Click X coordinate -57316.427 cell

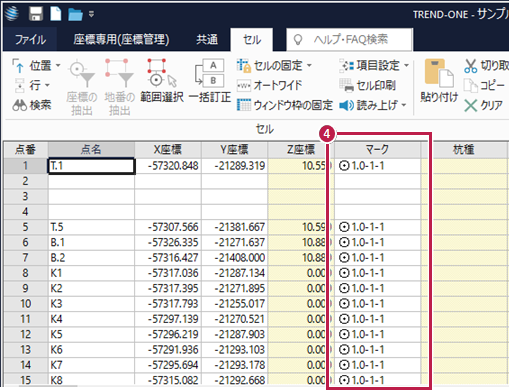[168, 258]
